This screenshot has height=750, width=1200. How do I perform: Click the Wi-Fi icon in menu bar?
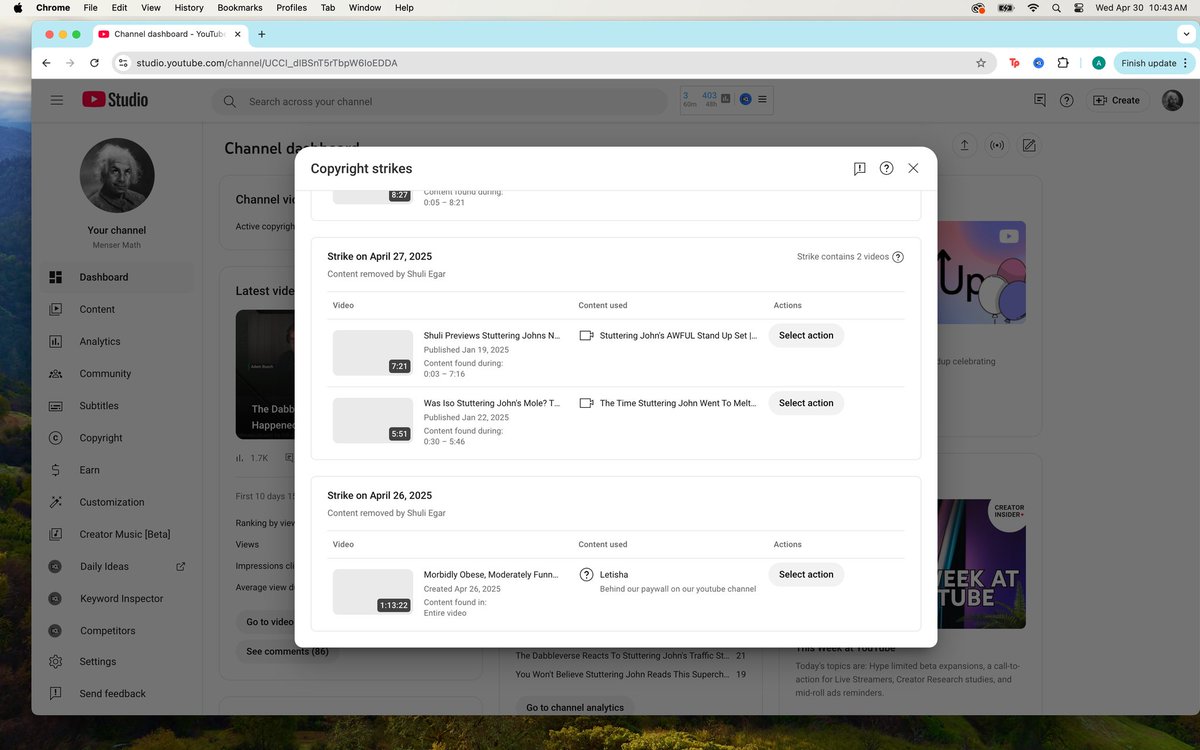point(1033,7)
